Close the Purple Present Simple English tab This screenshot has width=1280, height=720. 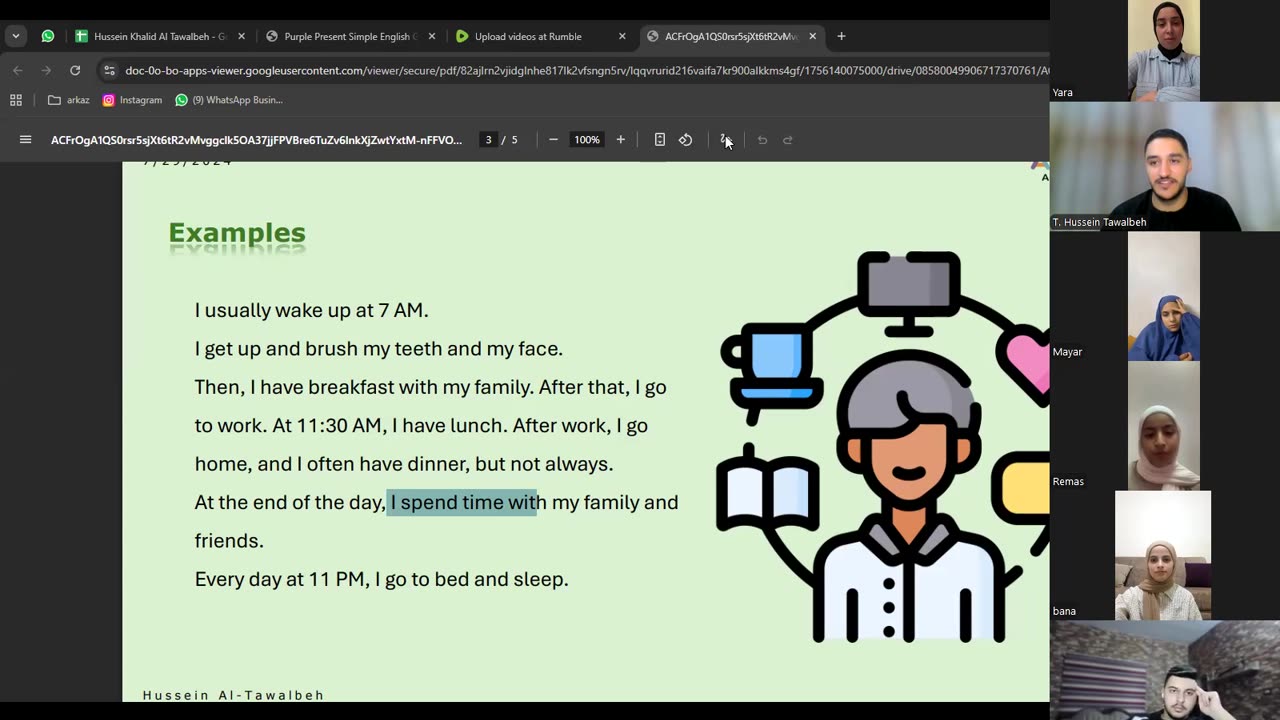(432, 36)
